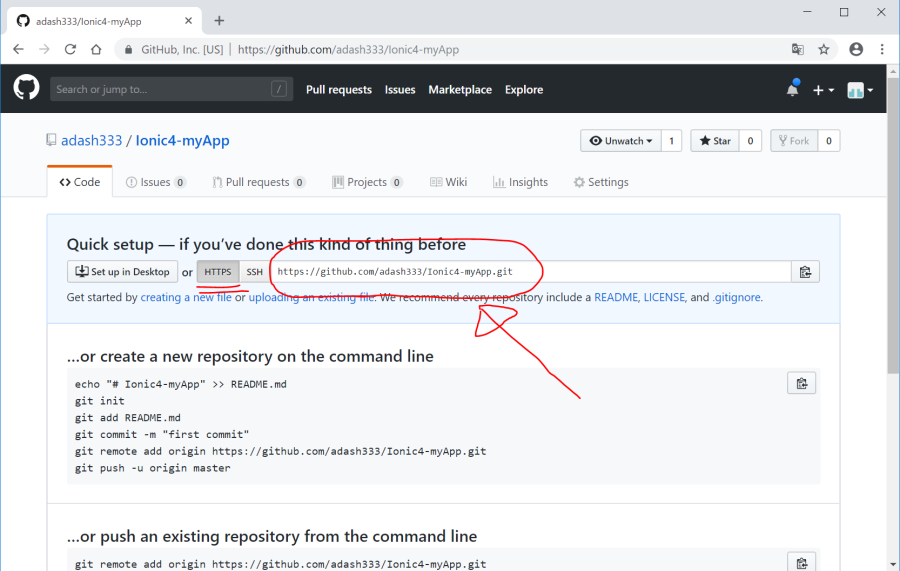Viewport: 900px width, 571px height.
Task: Reload the page in Chrome
Action: [x=70, y=49]
